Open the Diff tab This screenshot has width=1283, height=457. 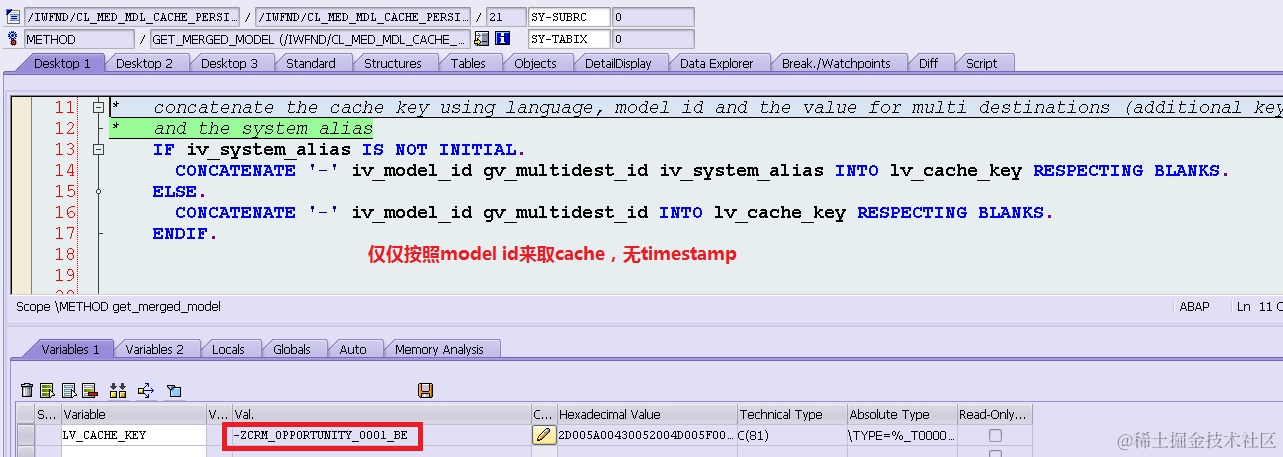click(x=929, y=63)
